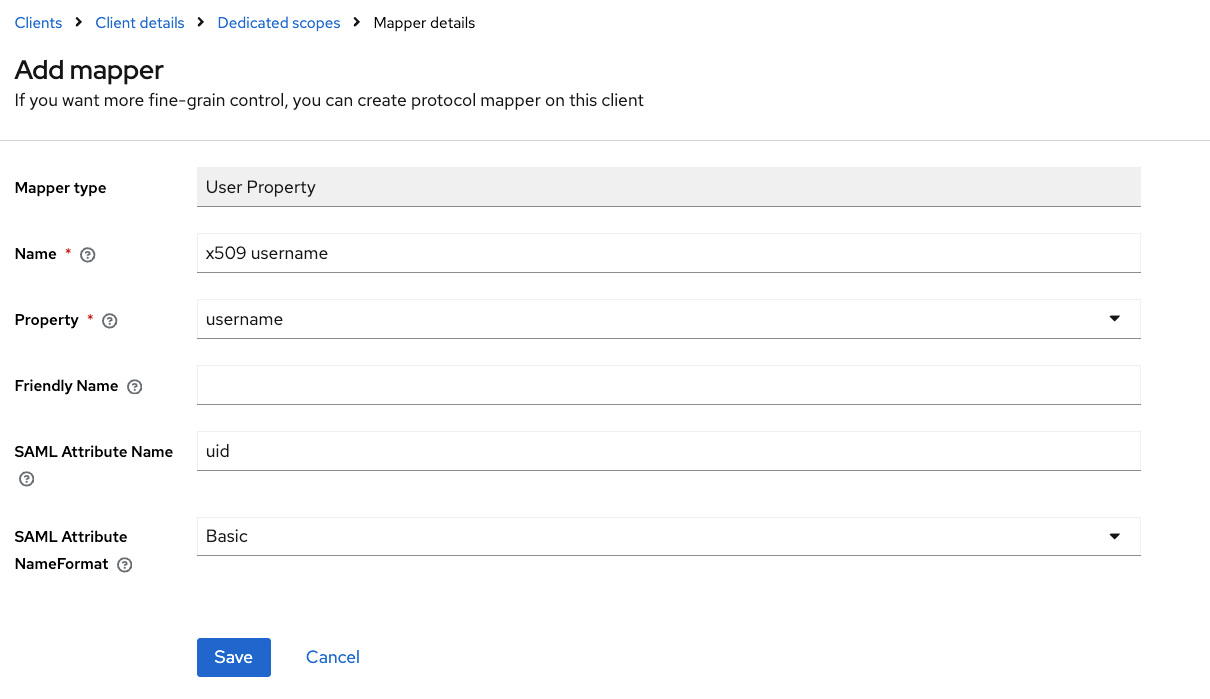This screenshot has height=699, width=1210.
Task: Click the 'Add mapper' page heading
Action: click(x=89, y=70)
